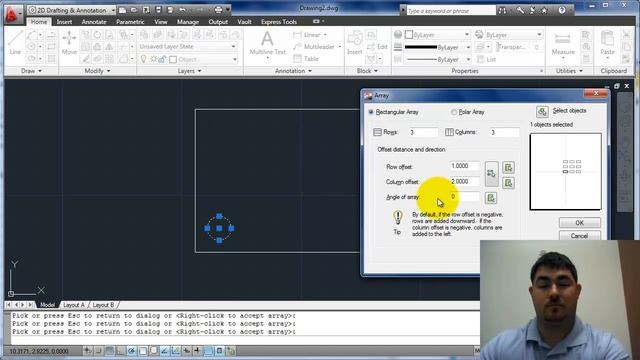Switch to Layout B tab
Screen dimensions: 640x360
(104, 305)
